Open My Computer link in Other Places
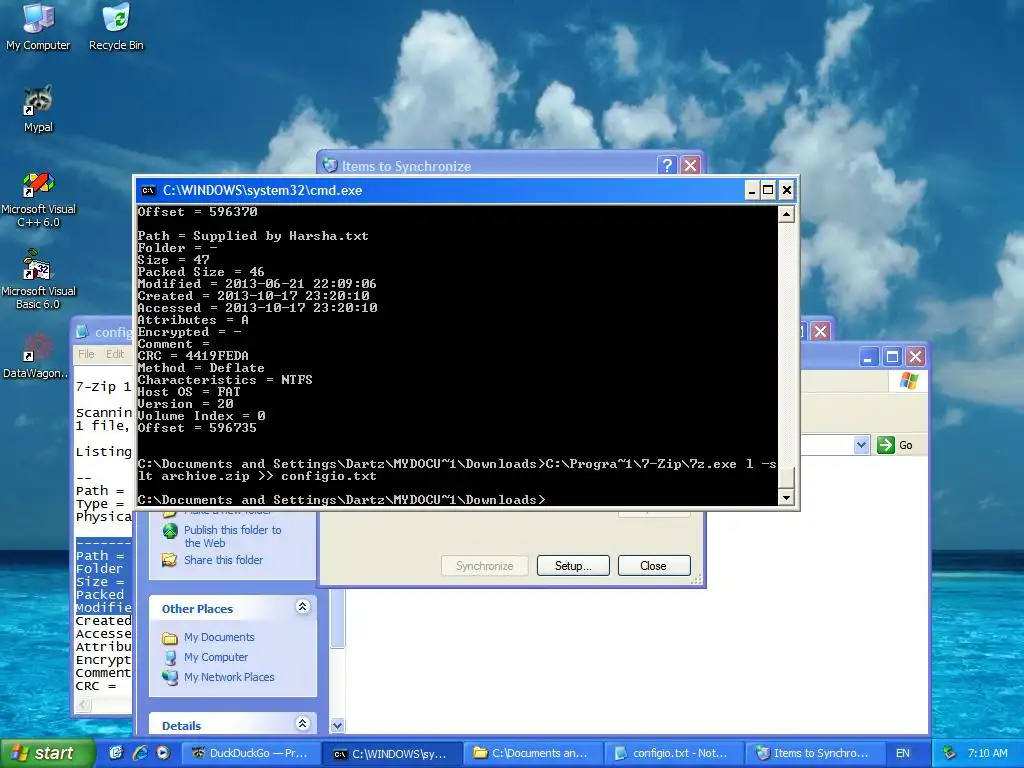Image resolution: width=1024 pixels, height=768 pixels. tap(216, 657)
